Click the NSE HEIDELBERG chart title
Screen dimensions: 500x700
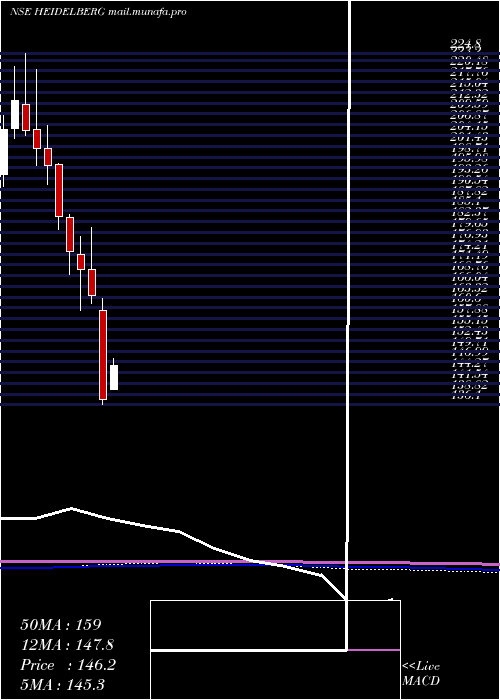click(98, 12)
